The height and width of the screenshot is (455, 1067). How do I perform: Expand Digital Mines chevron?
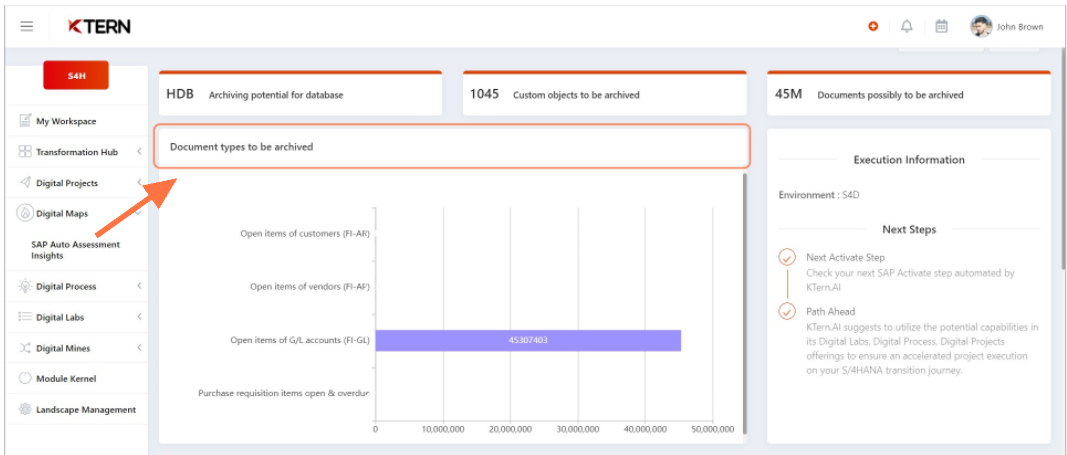point(139,348)
